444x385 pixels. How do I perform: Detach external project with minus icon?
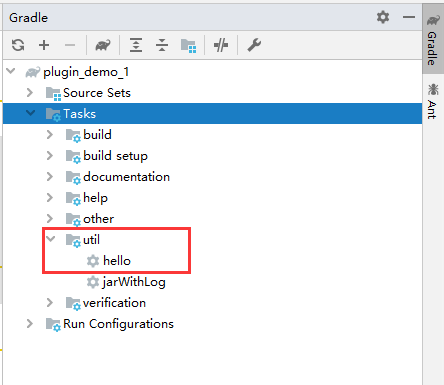(70, 45)
